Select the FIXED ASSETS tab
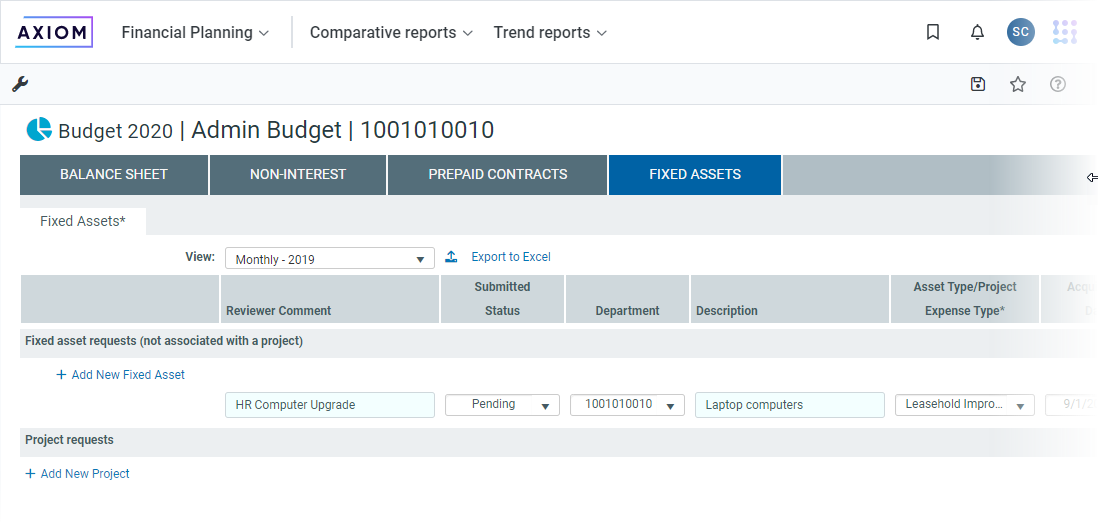 click(695, 174)
